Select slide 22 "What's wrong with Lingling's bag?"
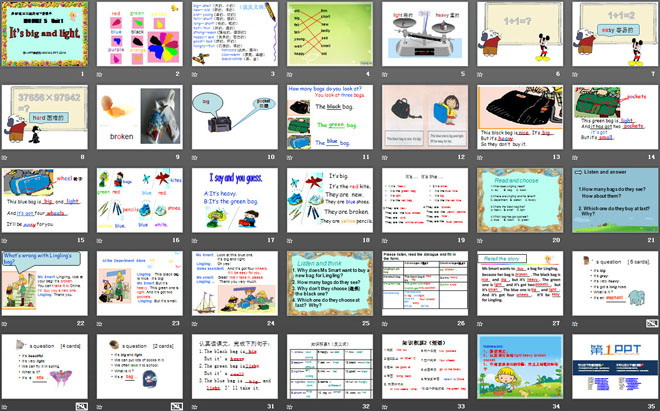The width and height of the screenshot is (660, 411). [45, 283]
